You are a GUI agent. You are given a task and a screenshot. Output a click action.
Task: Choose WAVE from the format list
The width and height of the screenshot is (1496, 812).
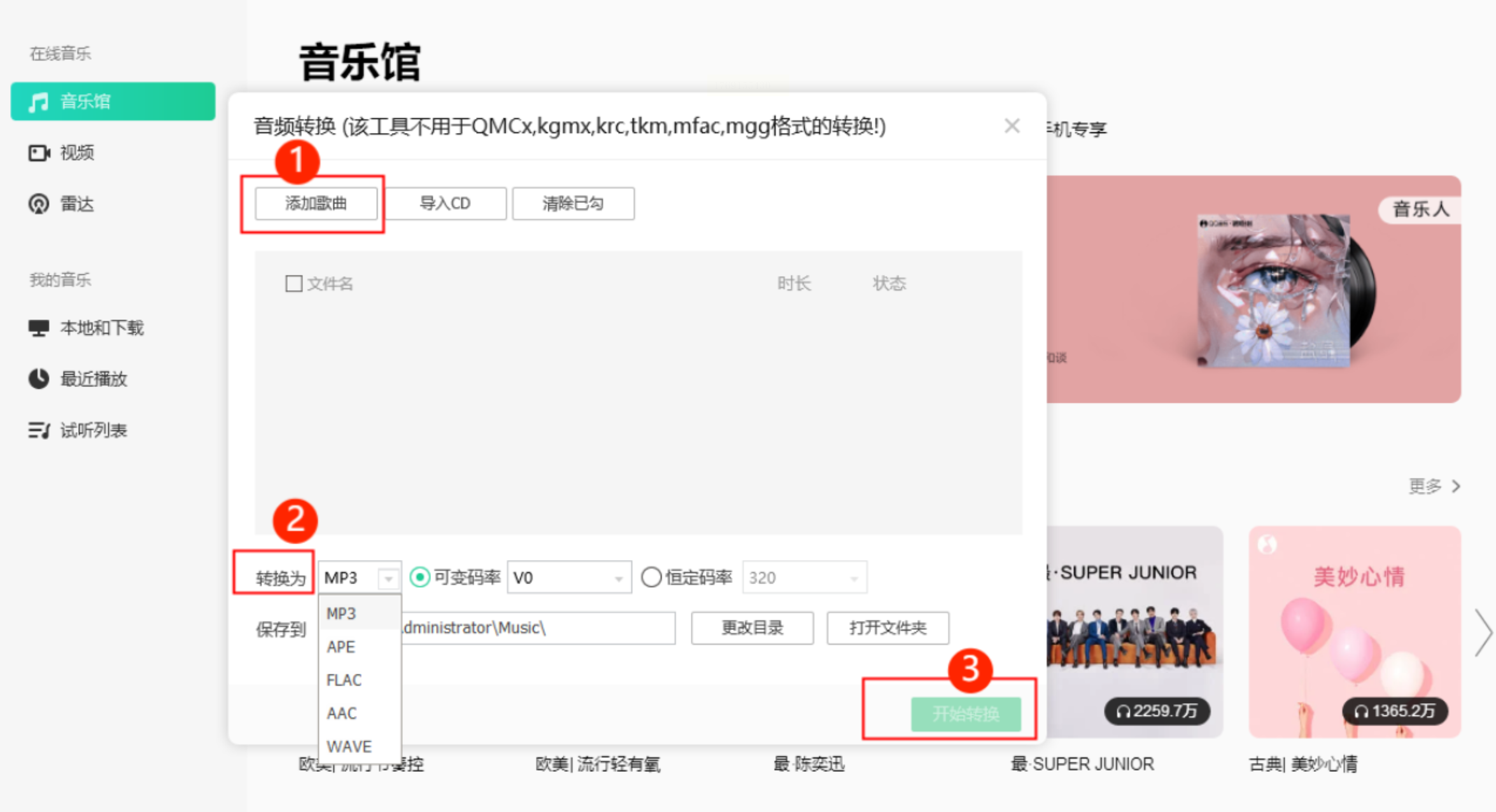pyautogui.click(x=349, y=746)
